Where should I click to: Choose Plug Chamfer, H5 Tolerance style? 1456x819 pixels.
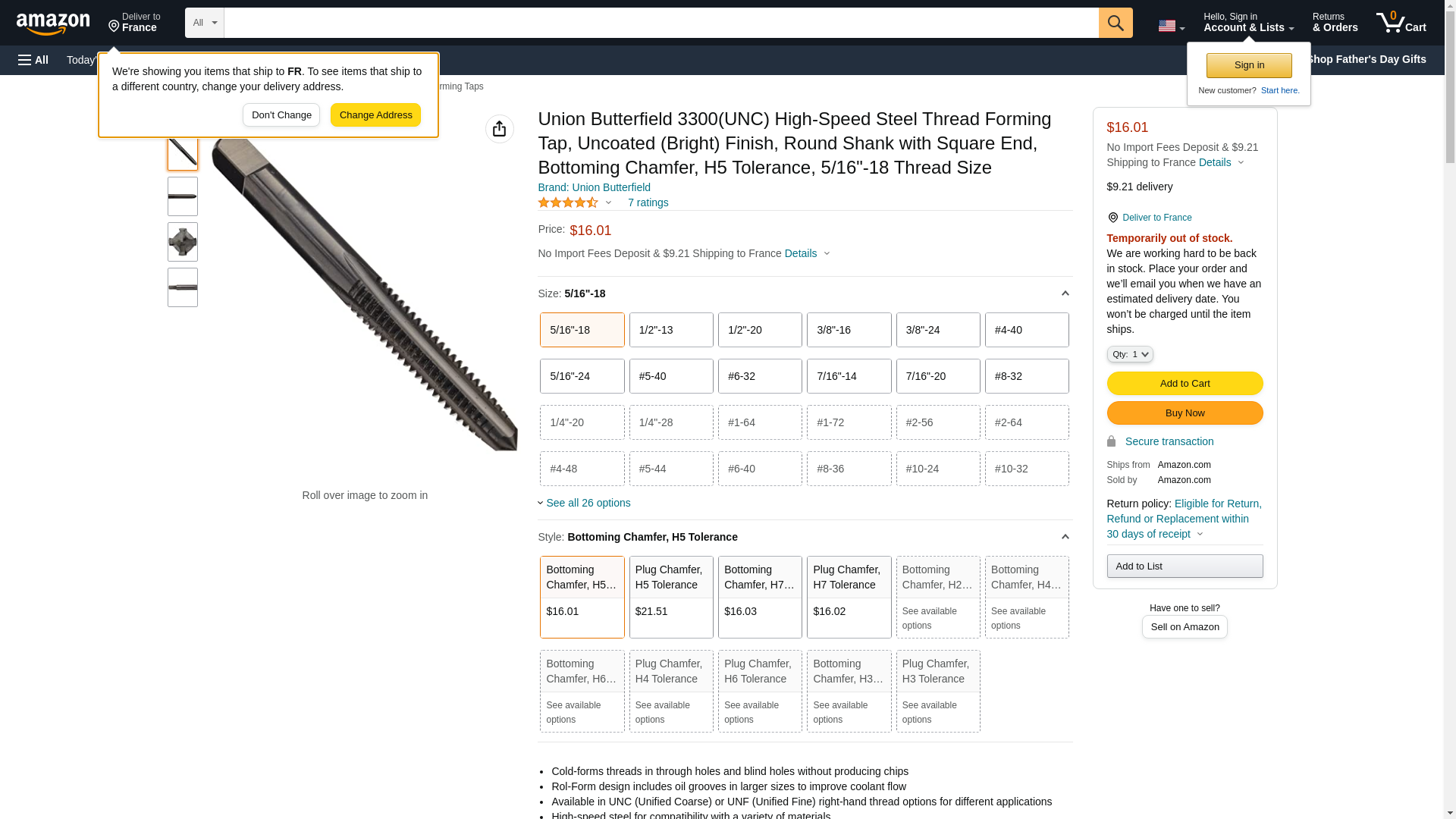tap(670, 597)
